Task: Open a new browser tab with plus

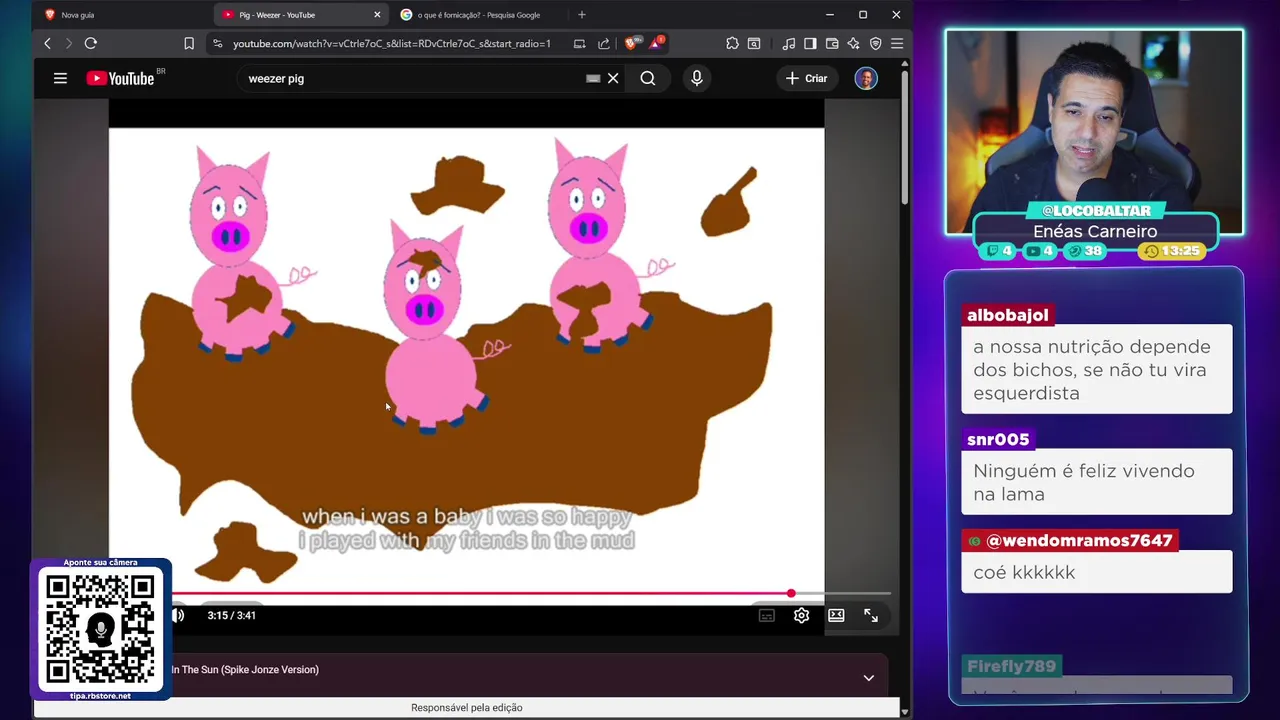Action: (581, 15)
